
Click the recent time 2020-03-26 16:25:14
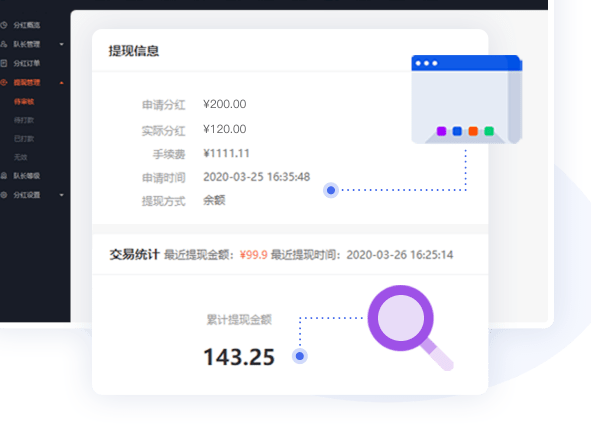[x=400, y=255]
